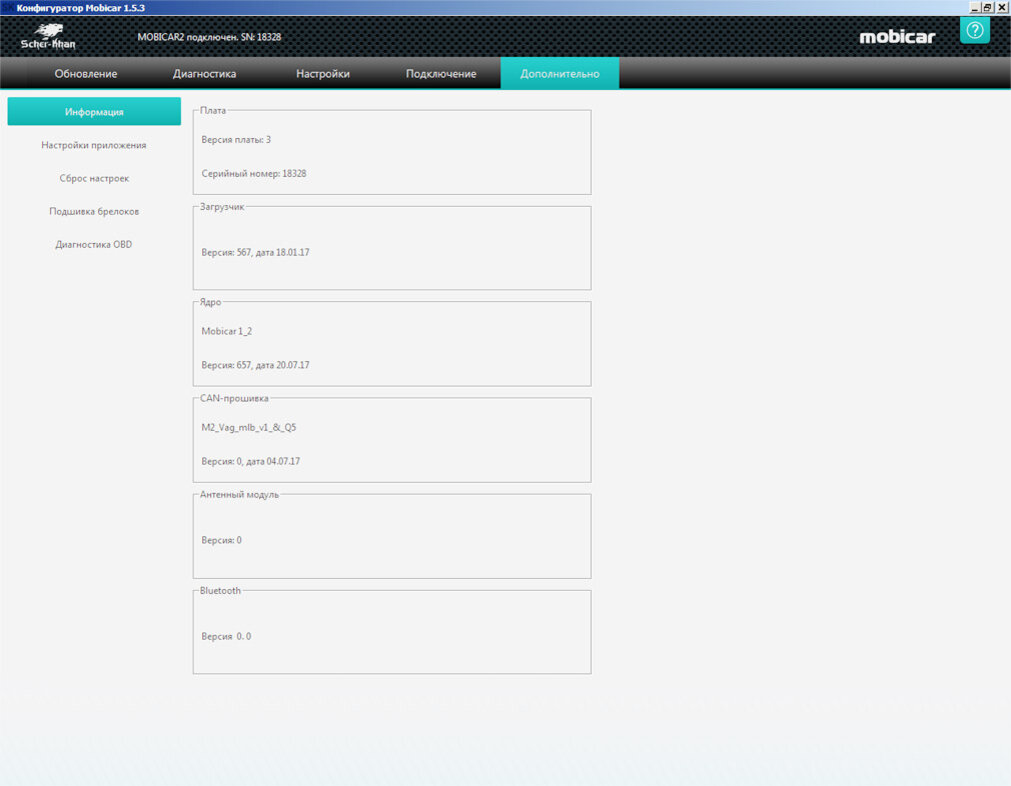Click the CAN firmware date 04.07.17 line
The image size is (1011, 786).
(250, 461)
